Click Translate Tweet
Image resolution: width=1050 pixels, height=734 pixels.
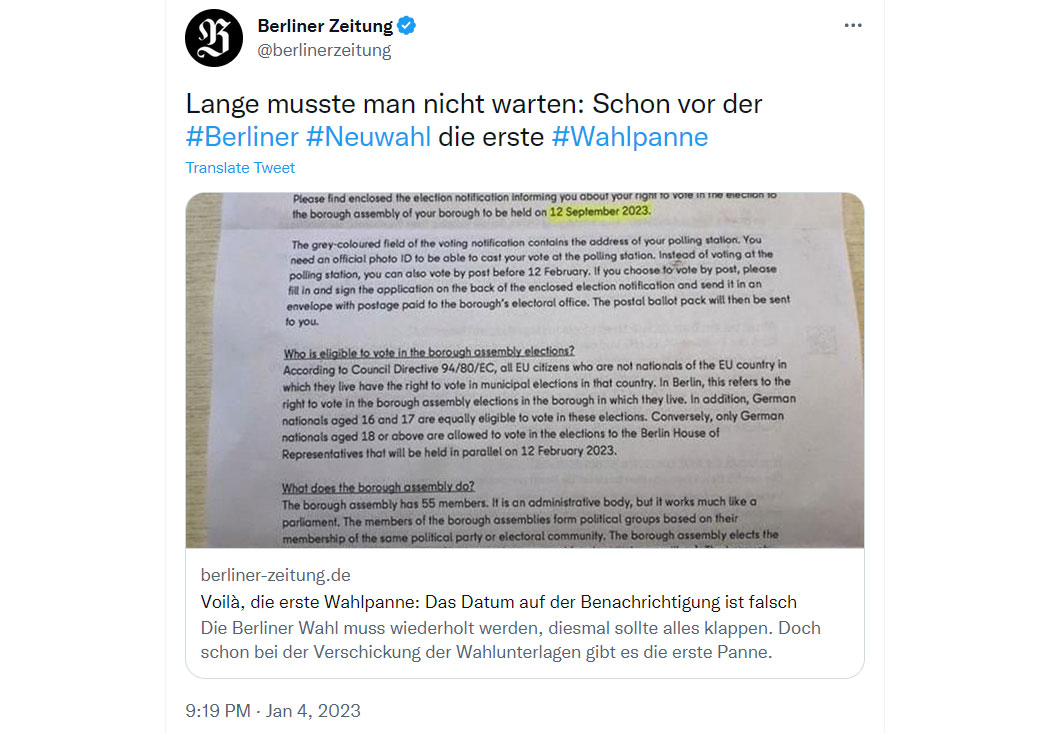(x=240, y=168)
